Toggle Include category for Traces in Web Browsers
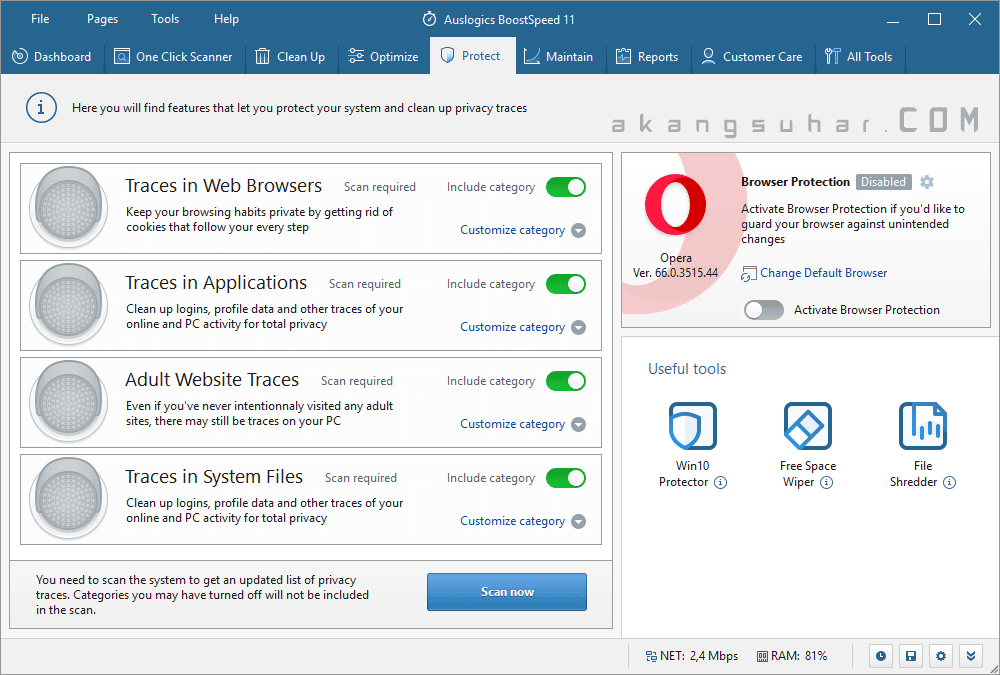This screenshot has width=1000, height=675. (x=566, y=187)
